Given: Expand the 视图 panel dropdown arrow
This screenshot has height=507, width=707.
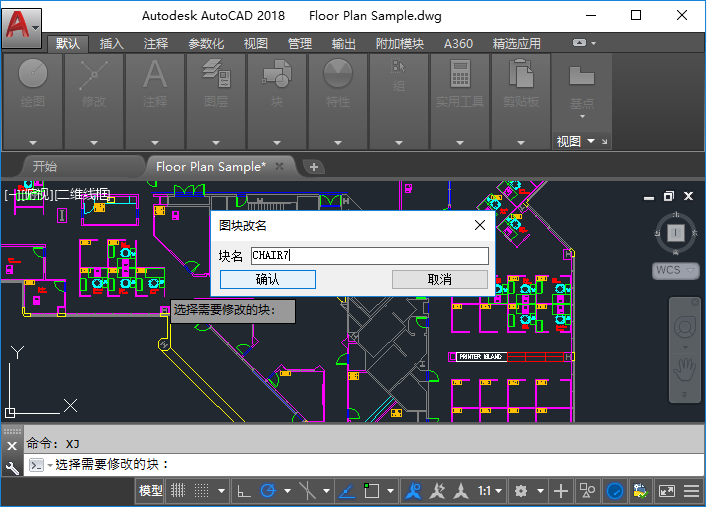Looking at the screenshot, I should (591, 141).
